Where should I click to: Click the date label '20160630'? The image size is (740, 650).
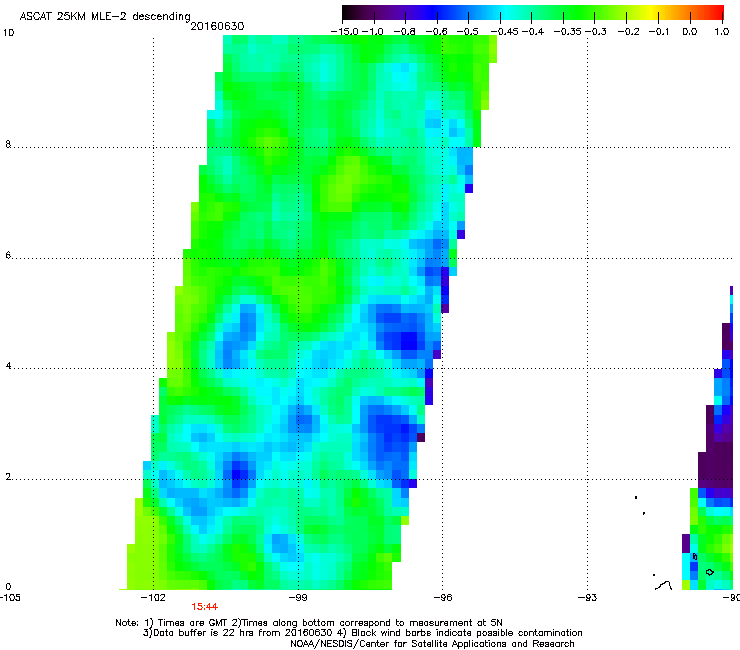tap(217, 26)
